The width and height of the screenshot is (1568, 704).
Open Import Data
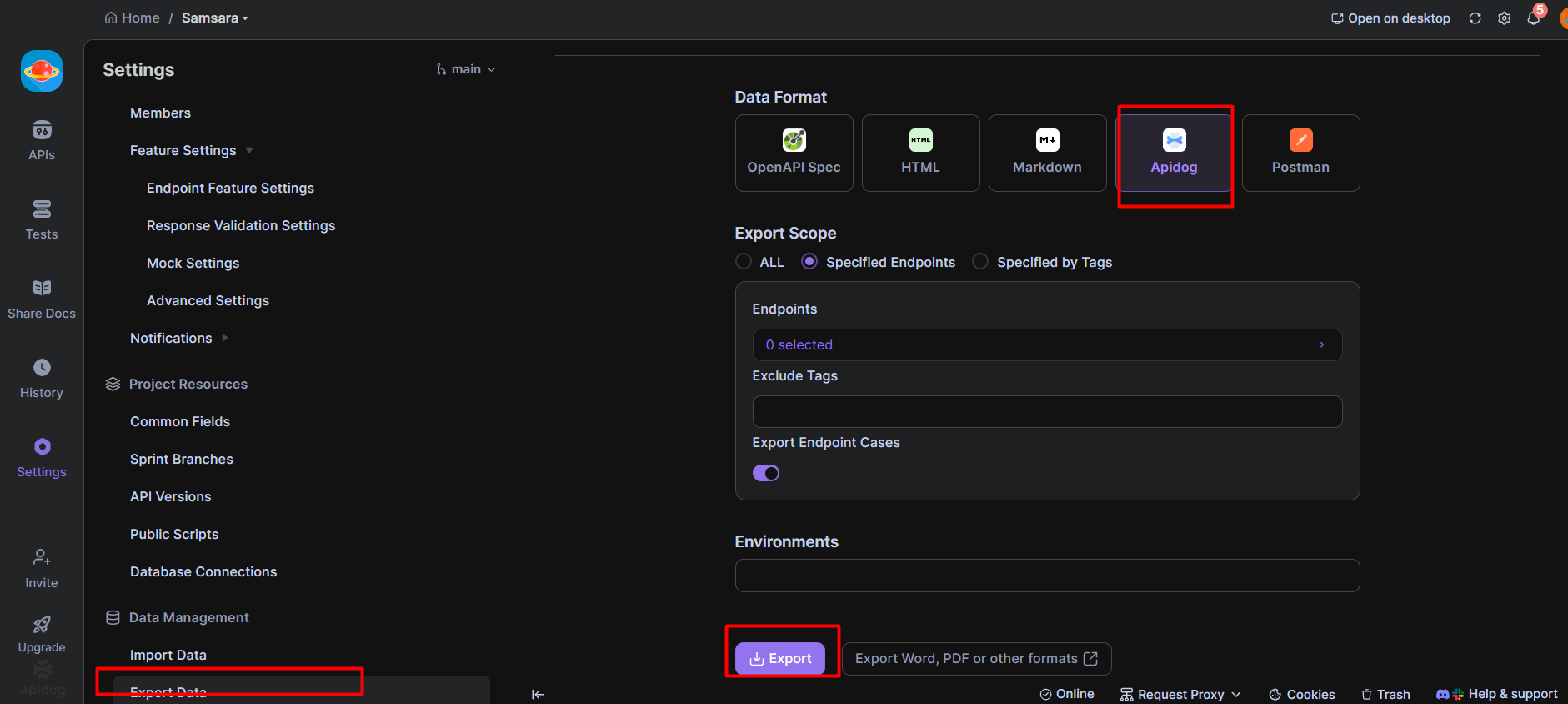(168, 655)
